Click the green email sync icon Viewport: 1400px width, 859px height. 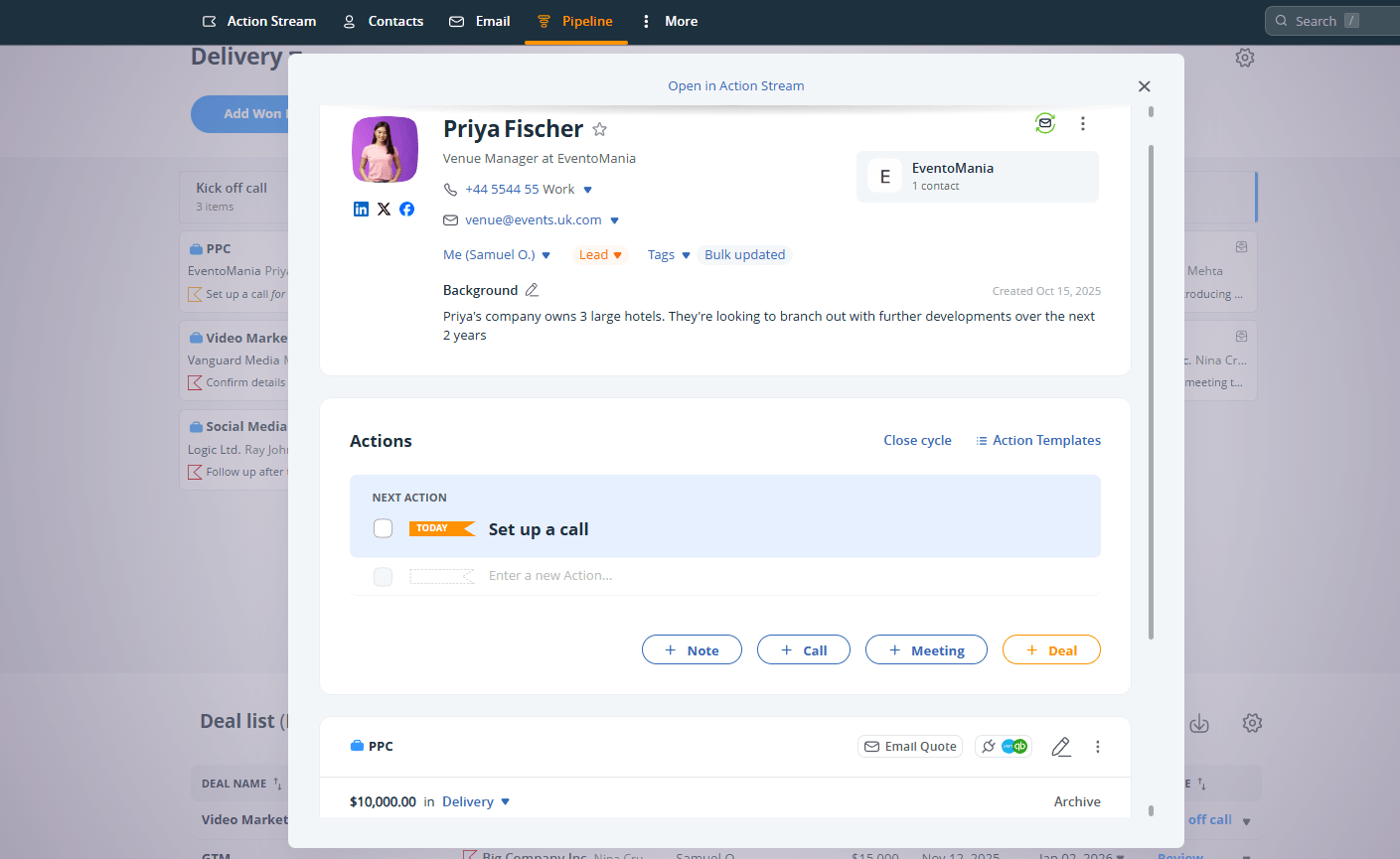[1044, 123]
